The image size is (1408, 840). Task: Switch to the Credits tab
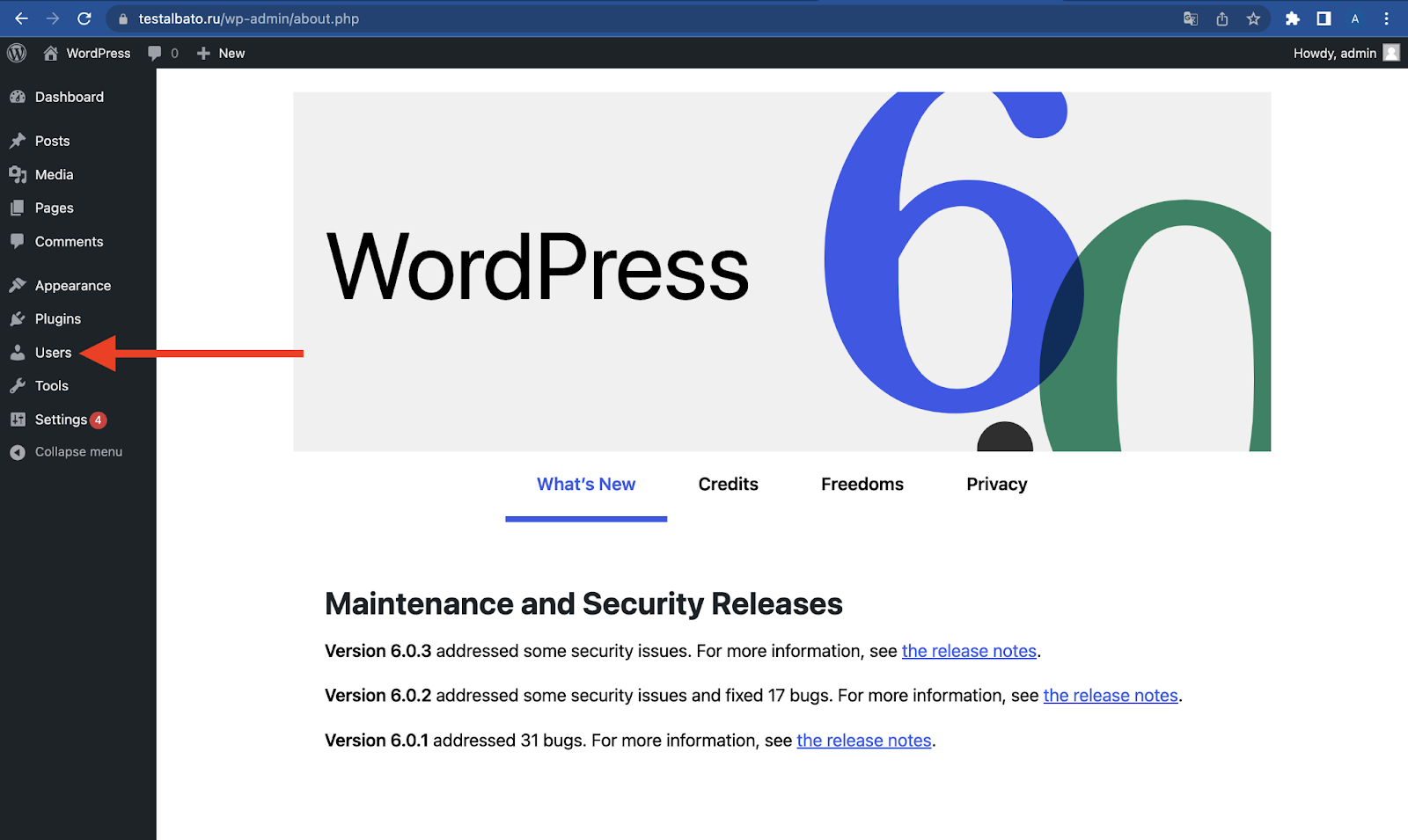point(728,485)
